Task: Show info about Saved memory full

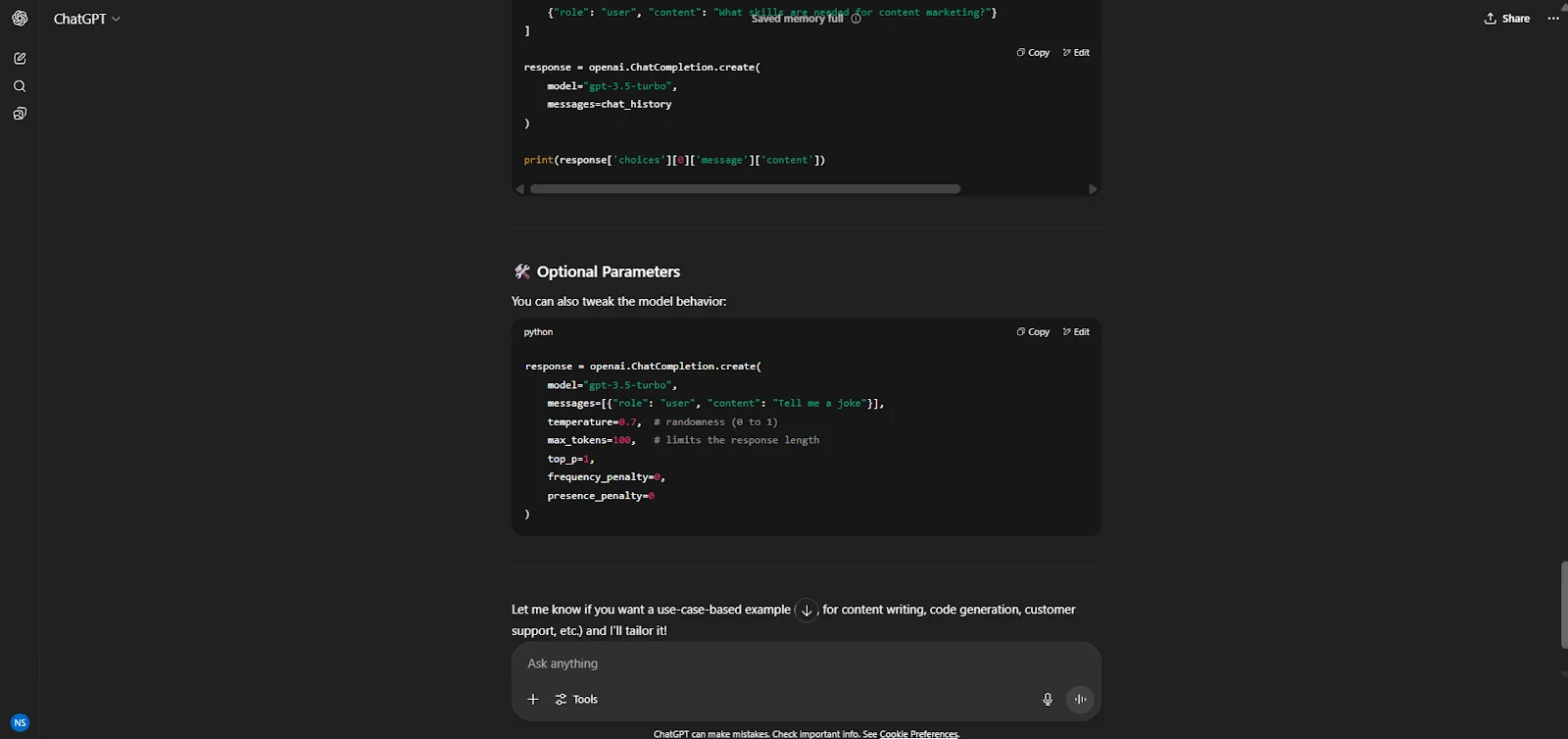Action: 856,19
